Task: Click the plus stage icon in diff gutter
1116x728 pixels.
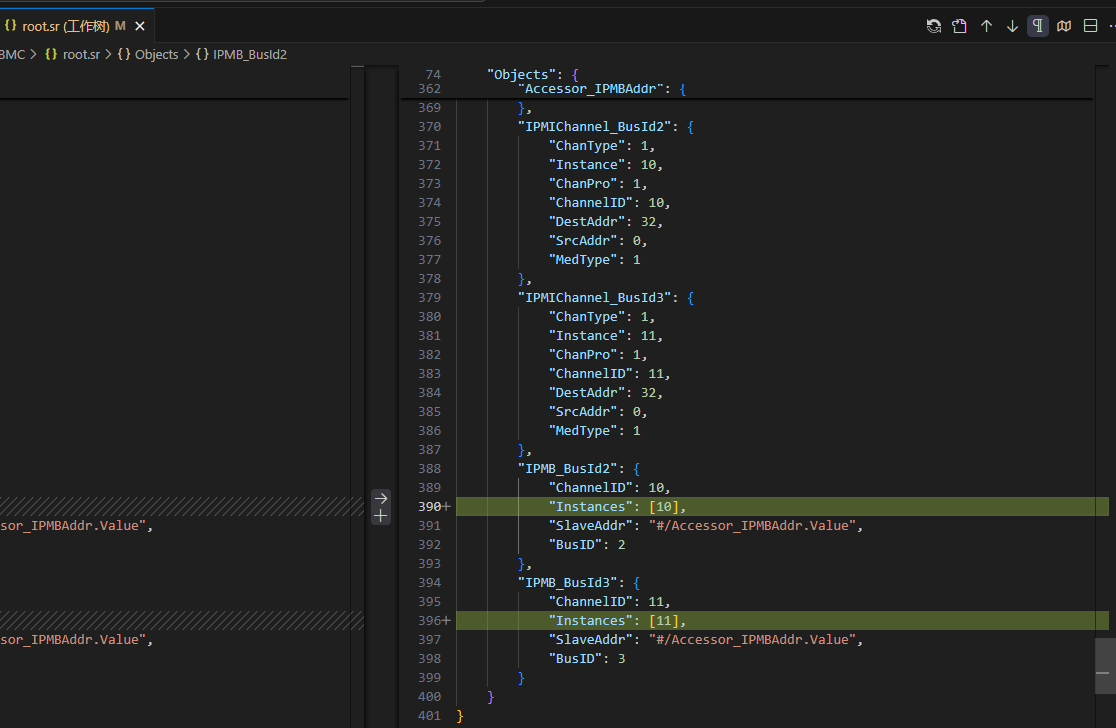Action: tap(380, 516)
